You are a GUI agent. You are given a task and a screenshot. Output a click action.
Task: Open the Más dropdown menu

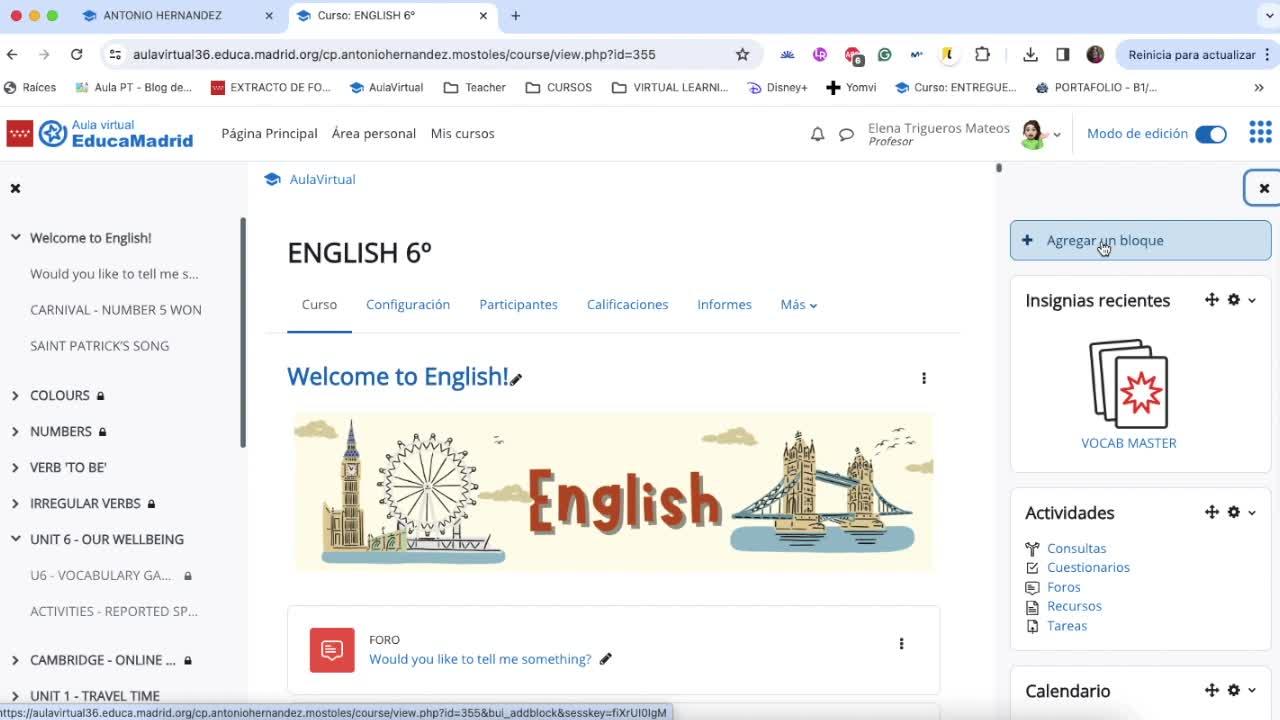tap(798, 304)
